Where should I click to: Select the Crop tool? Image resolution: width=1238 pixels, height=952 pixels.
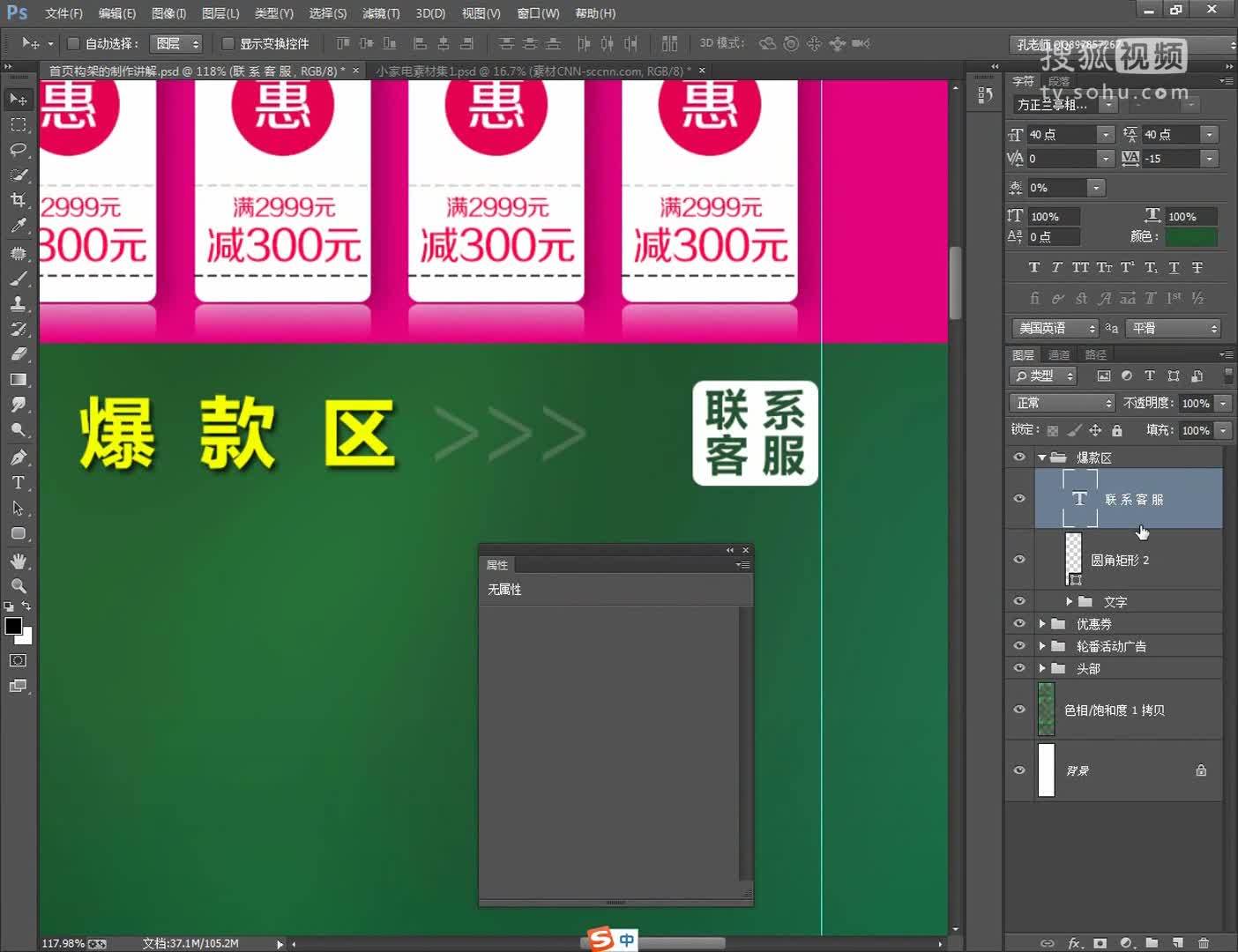pos(19,199)
